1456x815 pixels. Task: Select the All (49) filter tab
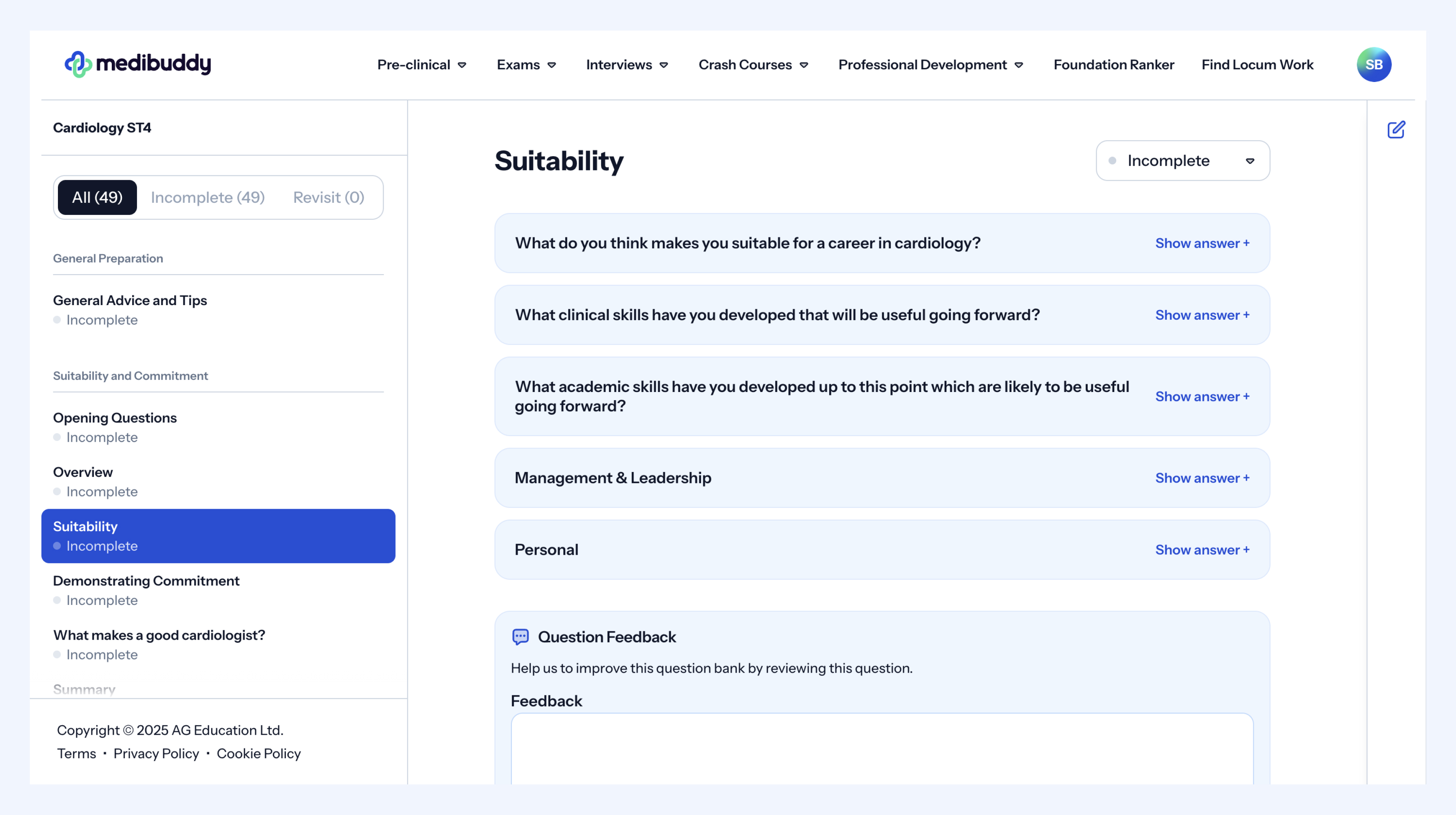pyautogui.click(x=97, y=197)
